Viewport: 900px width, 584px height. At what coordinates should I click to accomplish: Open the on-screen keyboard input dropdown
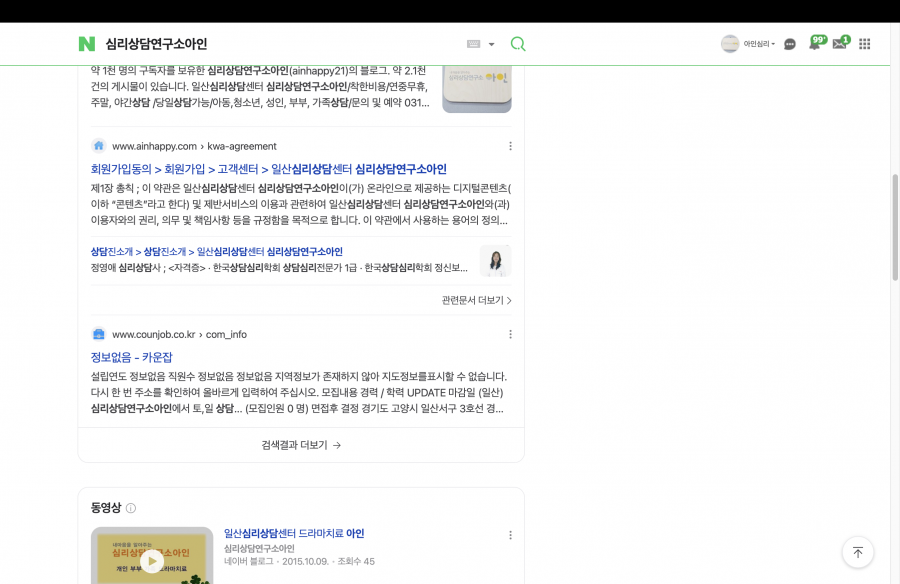point(481,44)
